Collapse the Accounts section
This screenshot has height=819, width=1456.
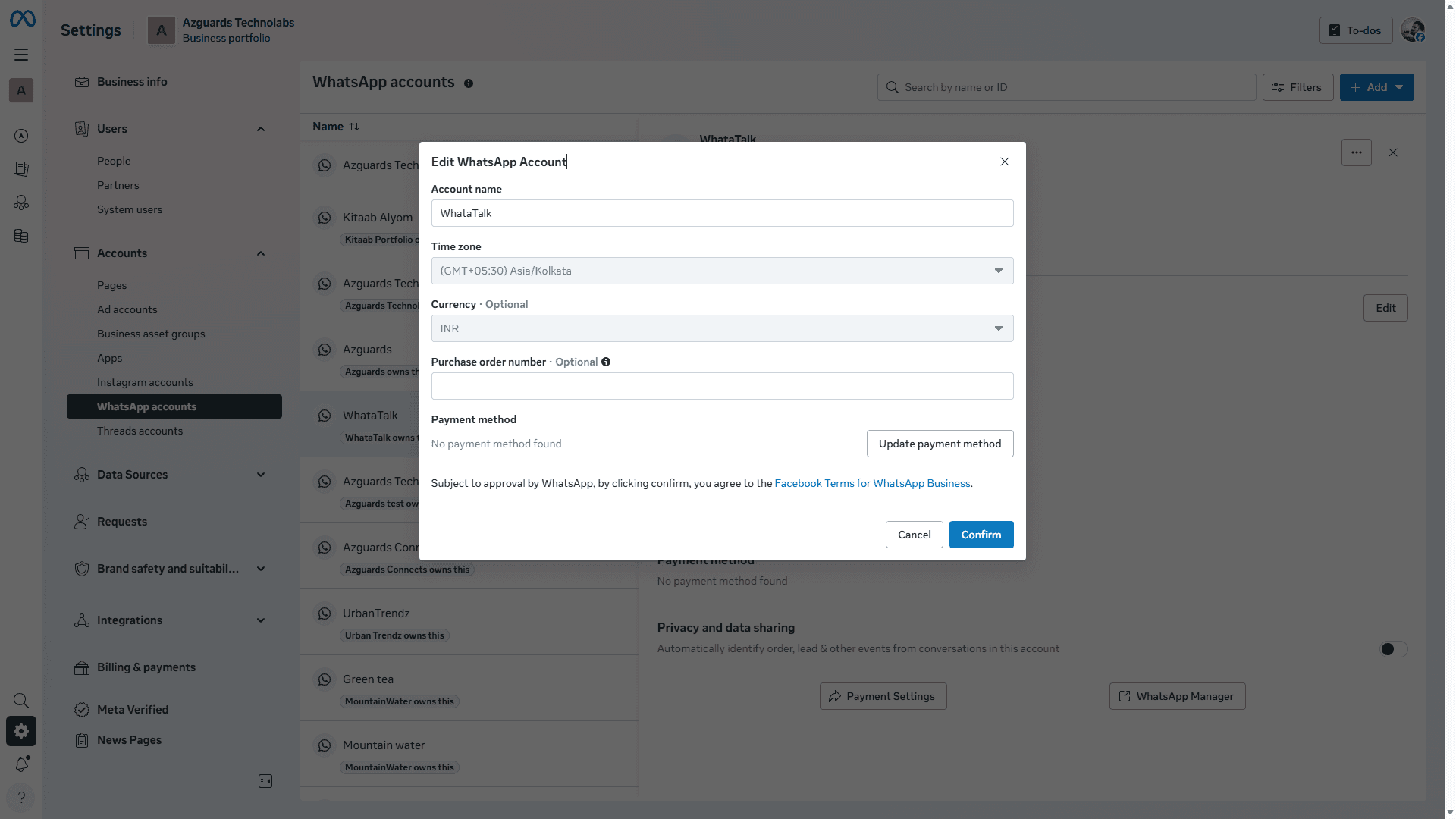point(261,253)
